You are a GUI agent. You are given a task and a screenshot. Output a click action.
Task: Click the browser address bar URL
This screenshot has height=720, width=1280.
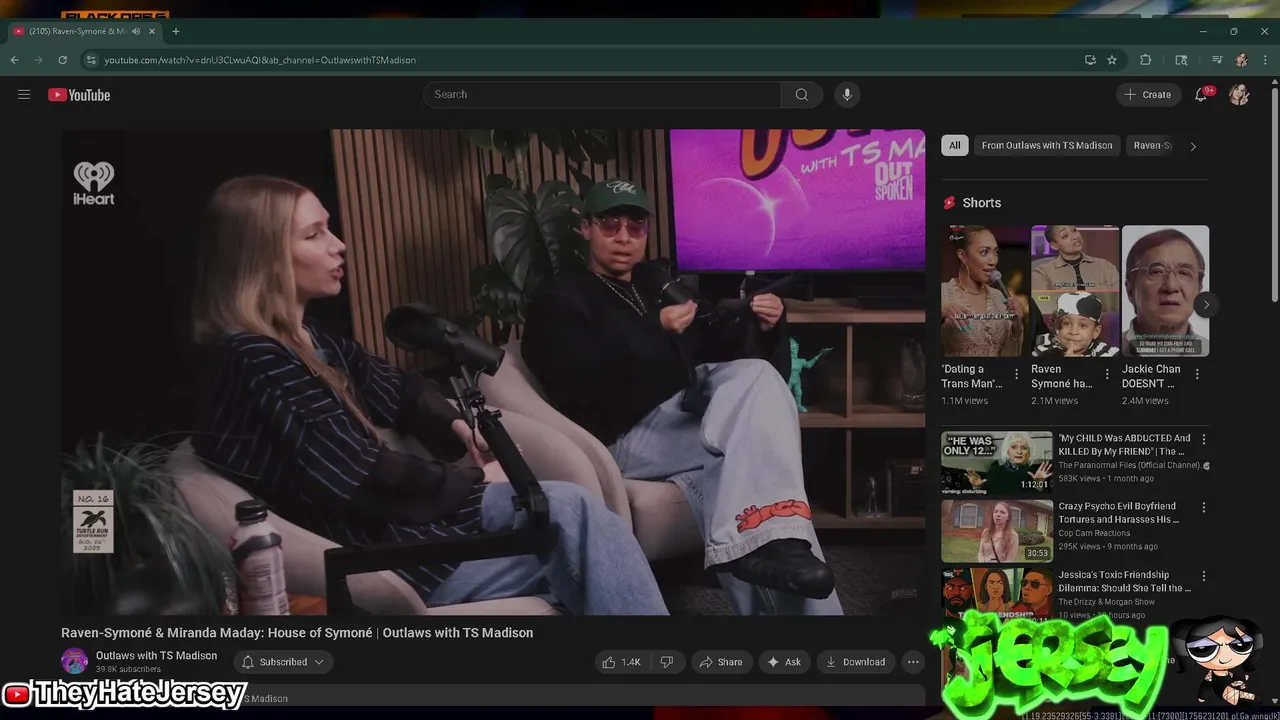(x=260, y=60)
